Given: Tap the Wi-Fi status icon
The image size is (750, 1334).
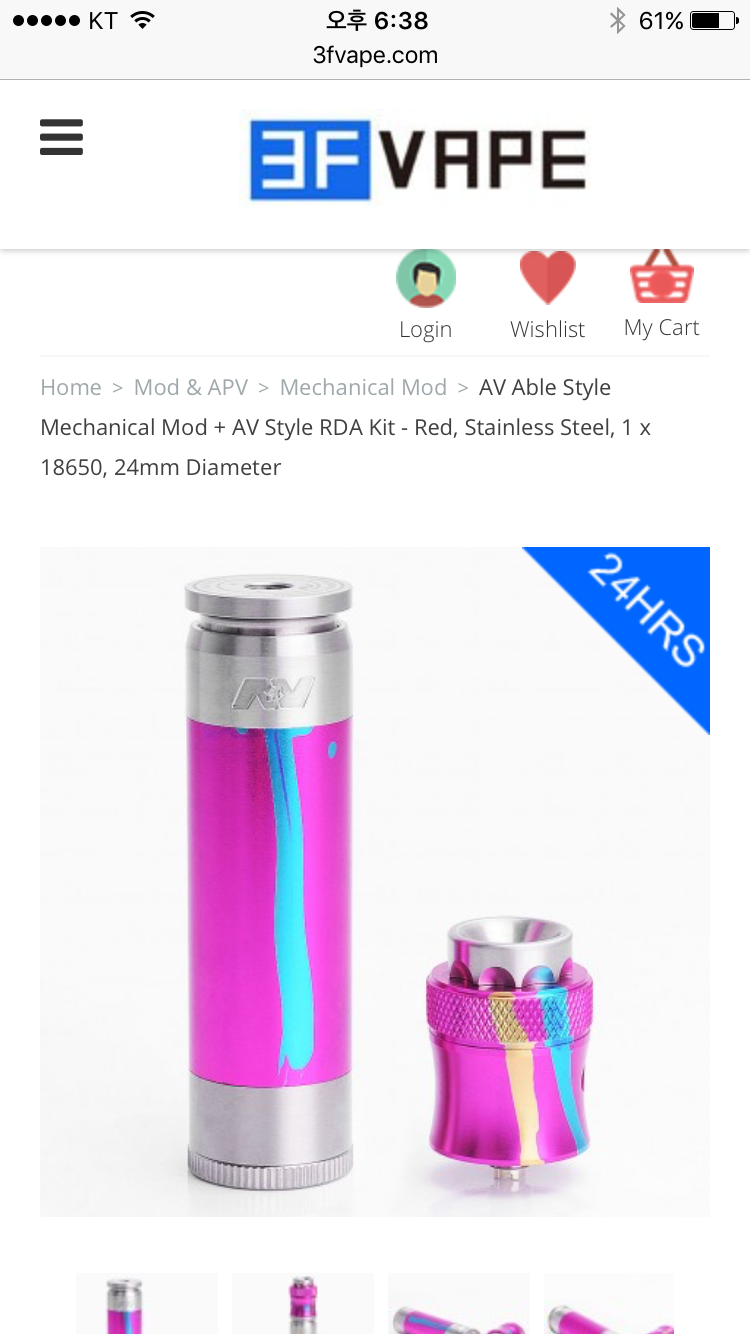Looking at the screenshot, I should [x=143, y=20].
